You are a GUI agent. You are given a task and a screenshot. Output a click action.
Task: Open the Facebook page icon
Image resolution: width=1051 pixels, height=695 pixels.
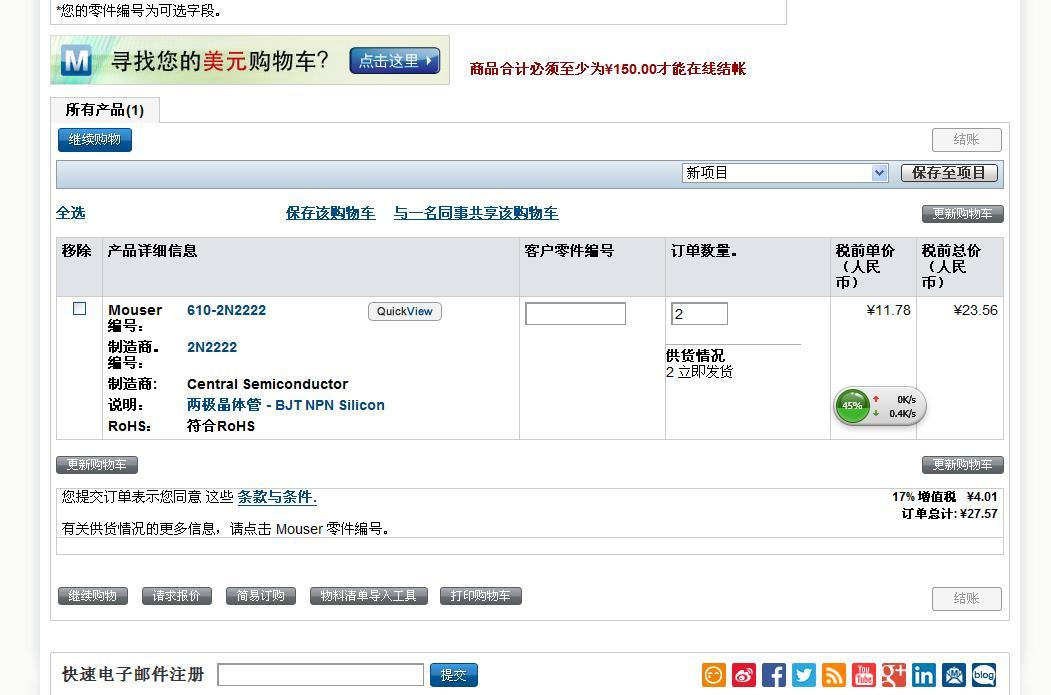click(774, 675)
